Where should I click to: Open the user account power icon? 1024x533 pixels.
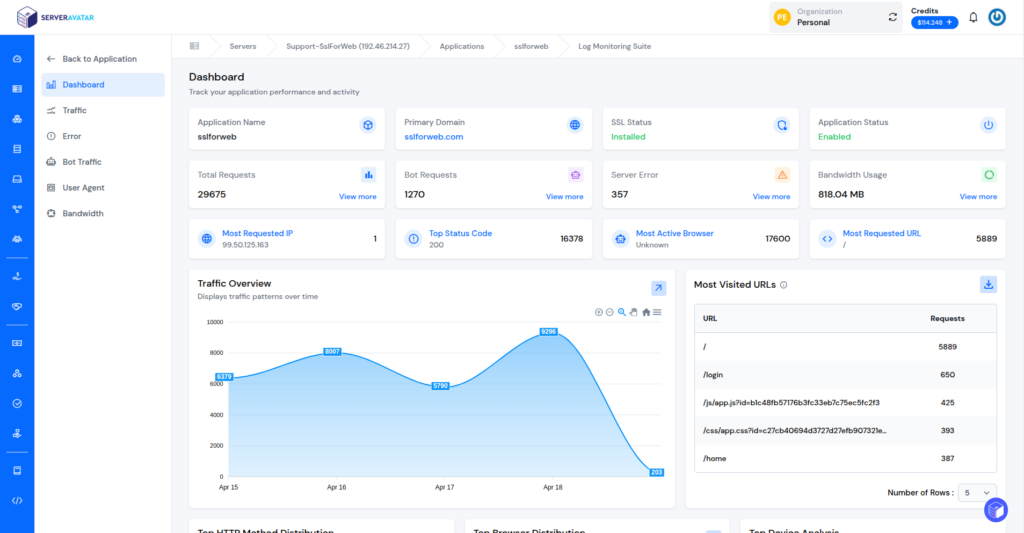pos(997,17)
